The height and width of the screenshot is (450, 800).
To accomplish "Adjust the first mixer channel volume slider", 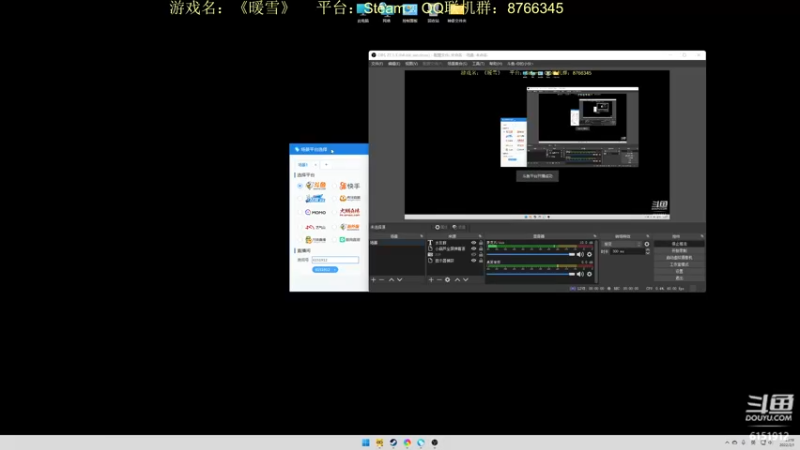I will pos(531,254).
